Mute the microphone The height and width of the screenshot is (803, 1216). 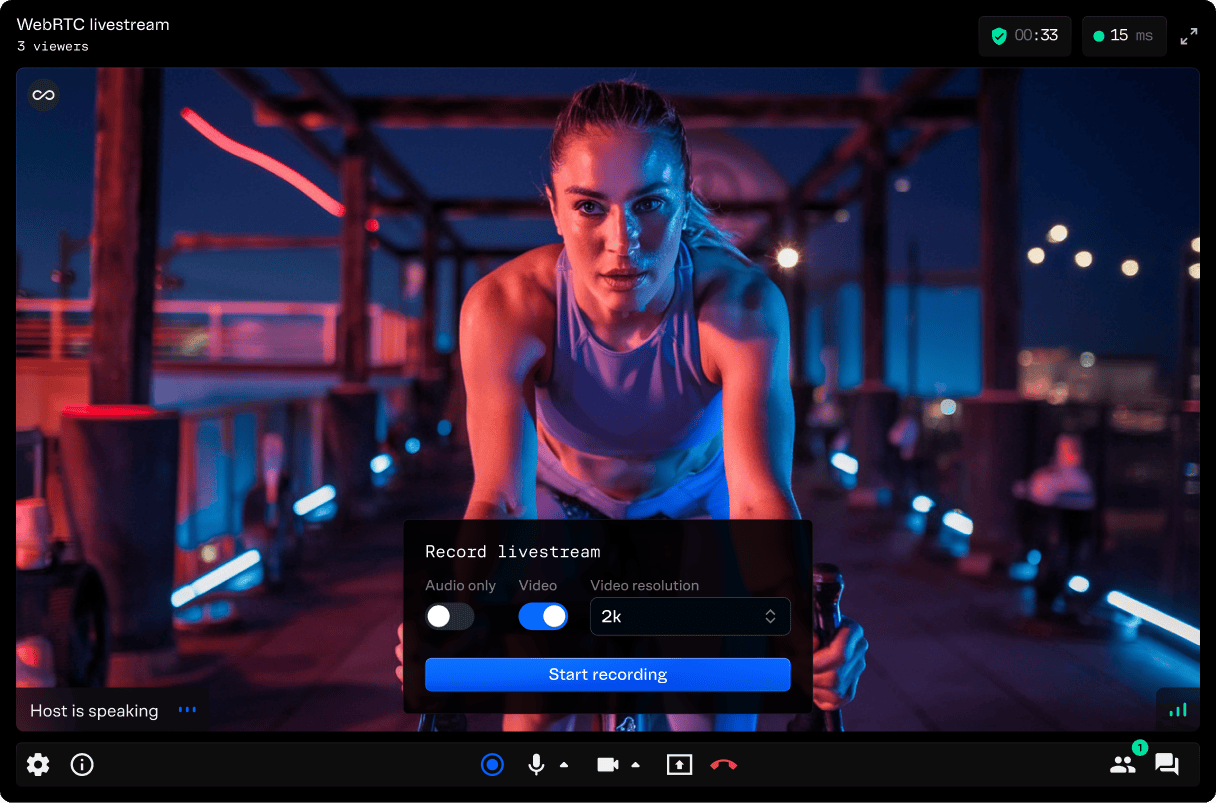coord(536,765)
